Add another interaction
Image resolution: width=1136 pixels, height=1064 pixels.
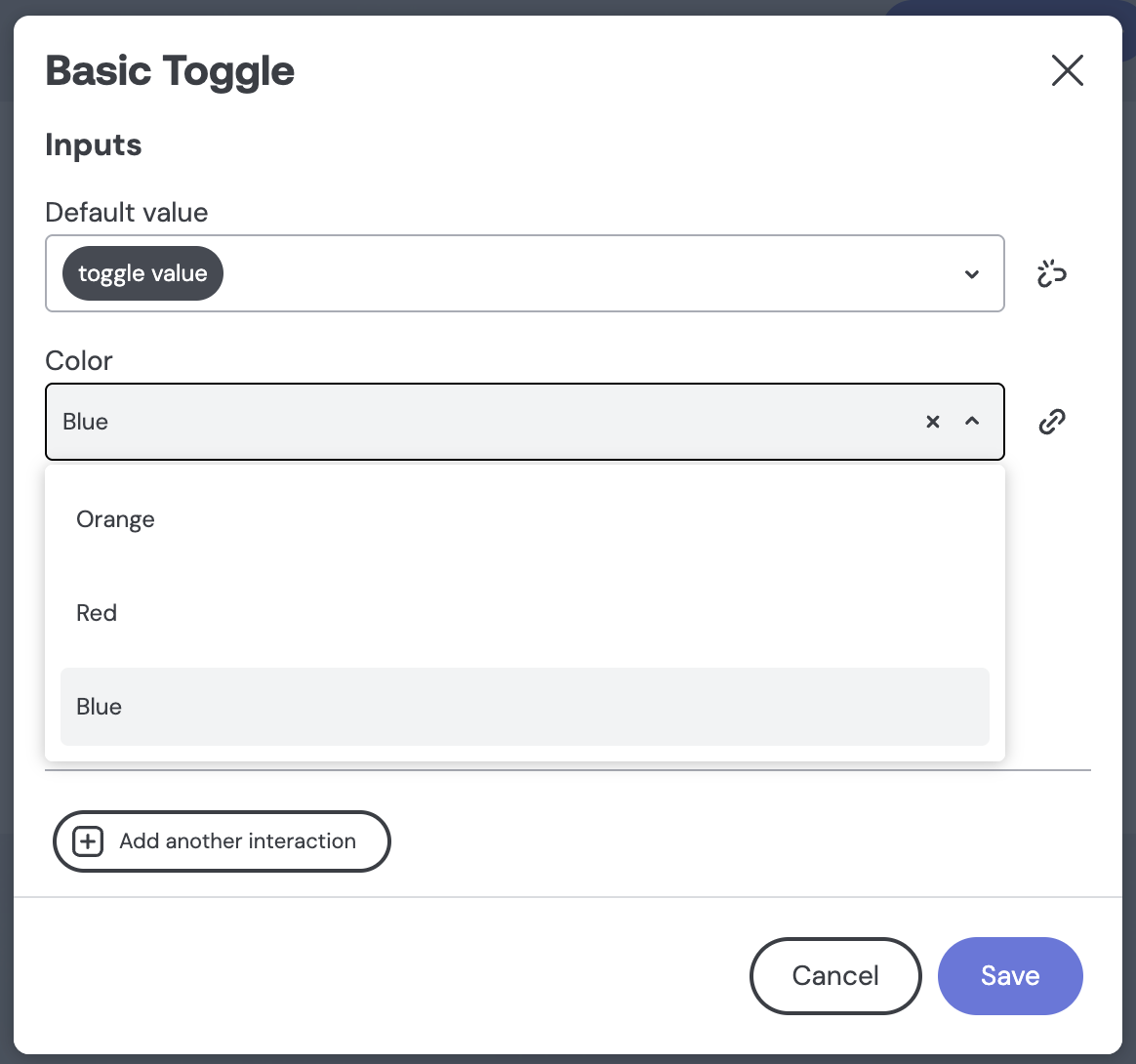click(x=222, y=841)
